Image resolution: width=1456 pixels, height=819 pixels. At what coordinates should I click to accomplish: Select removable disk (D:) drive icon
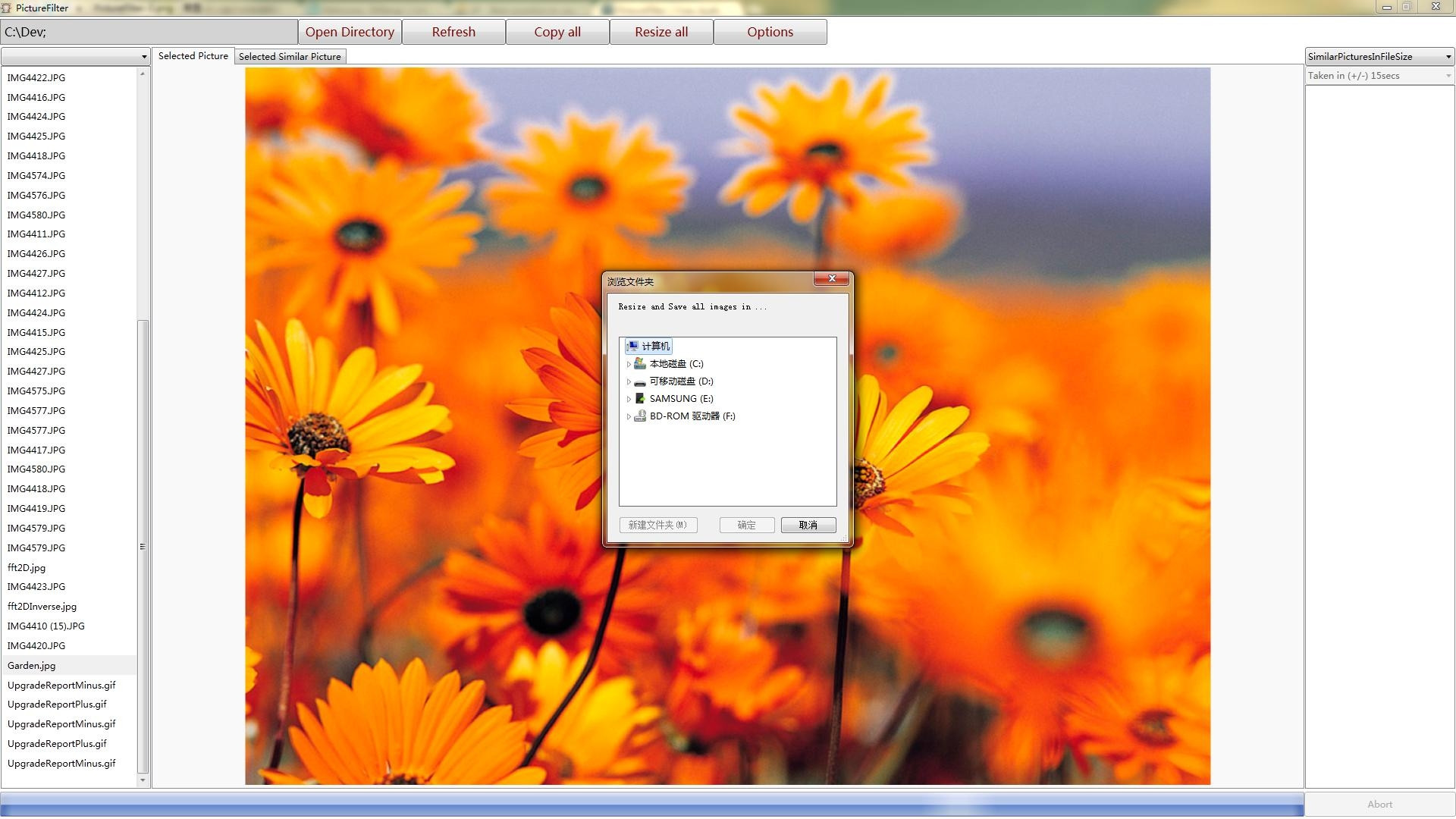pyautogui.click(x=640, y=382)
